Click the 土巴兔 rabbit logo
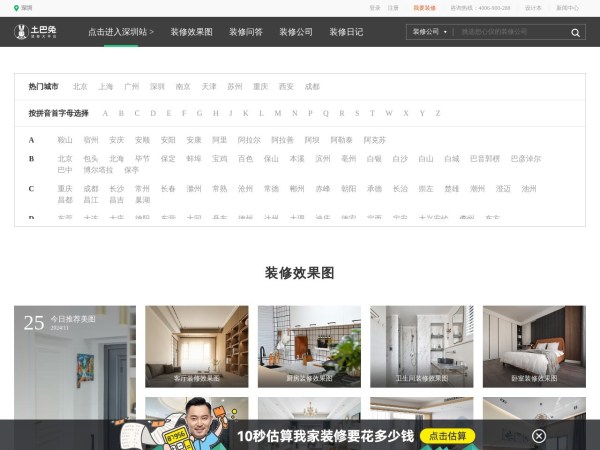Image resolution: width=600 pixels, height=450 pixels. pos(35,32)
